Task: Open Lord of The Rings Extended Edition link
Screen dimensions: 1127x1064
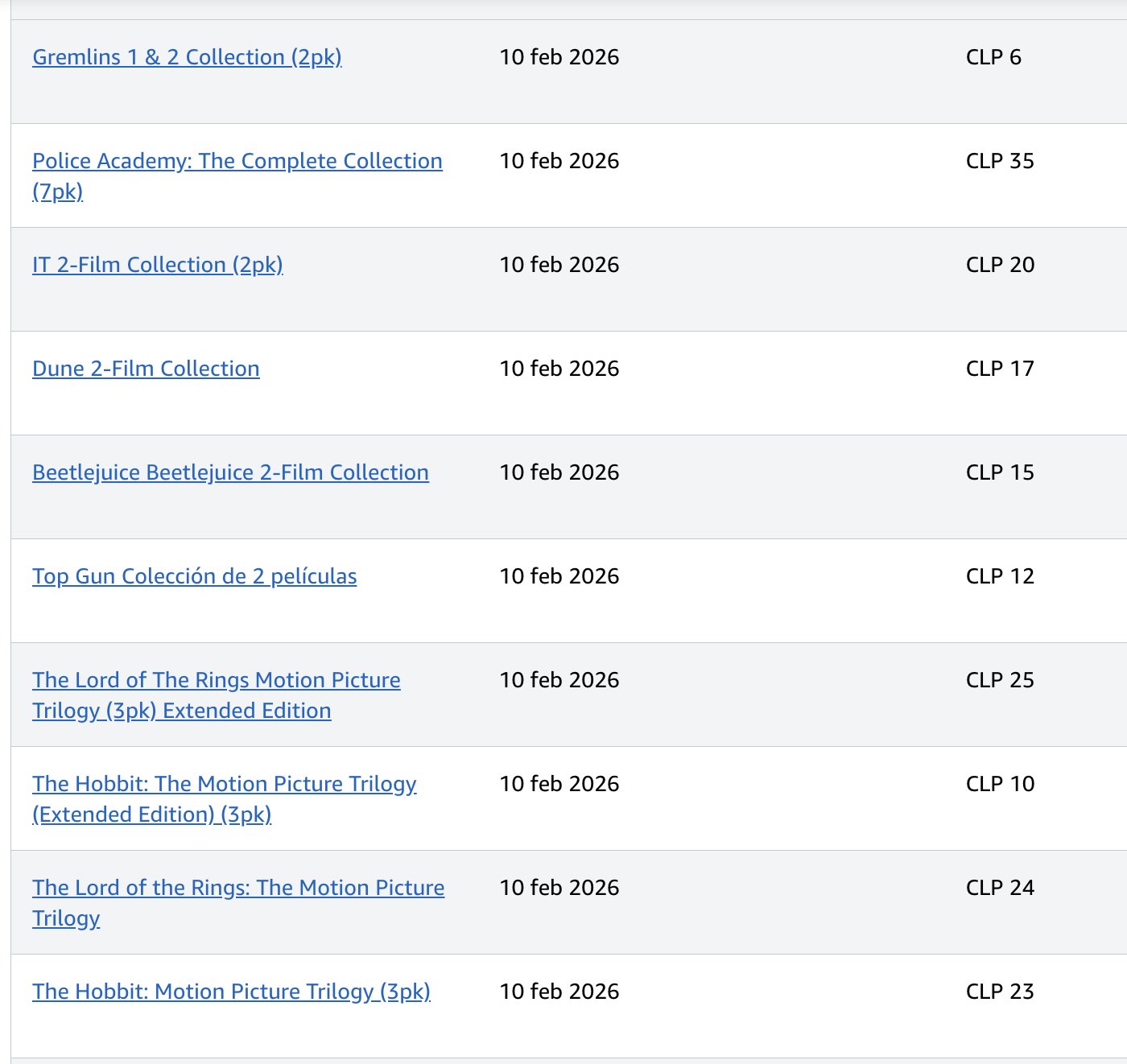Action: pyautogui.click(x=216, y=680)
